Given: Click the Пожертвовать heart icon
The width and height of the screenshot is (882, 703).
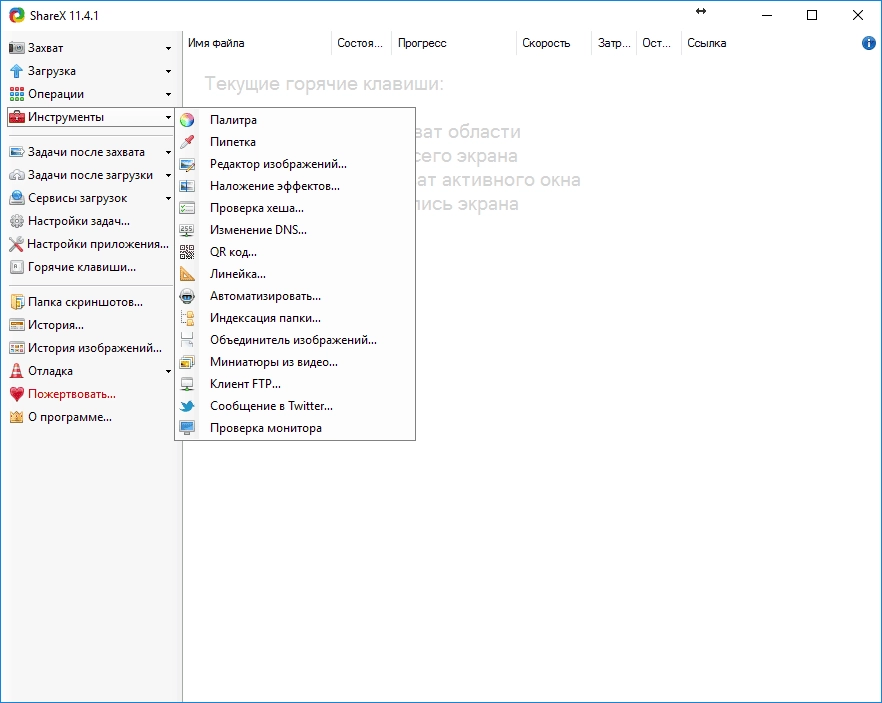Looking at the screenshot, I should click(x=17, y=394).
